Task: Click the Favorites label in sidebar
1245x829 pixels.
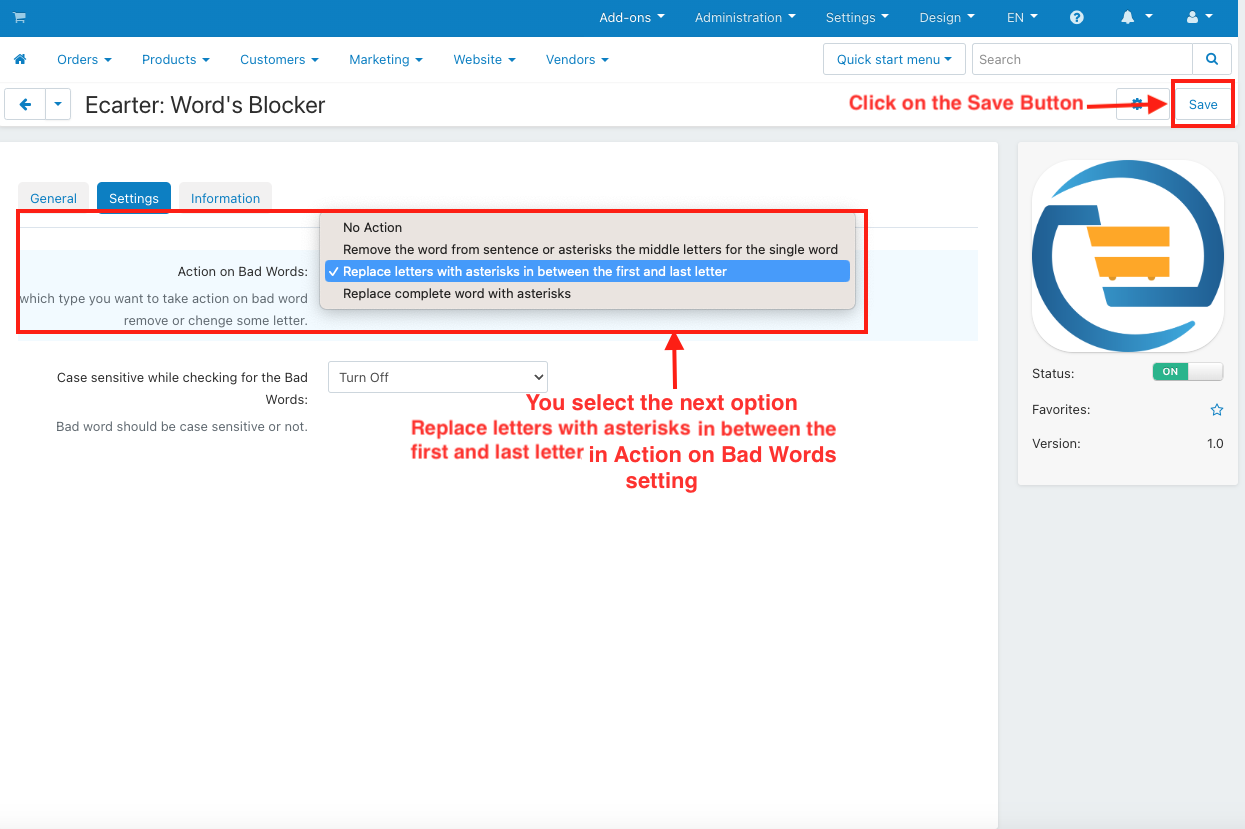Action: coord(1061,409)
